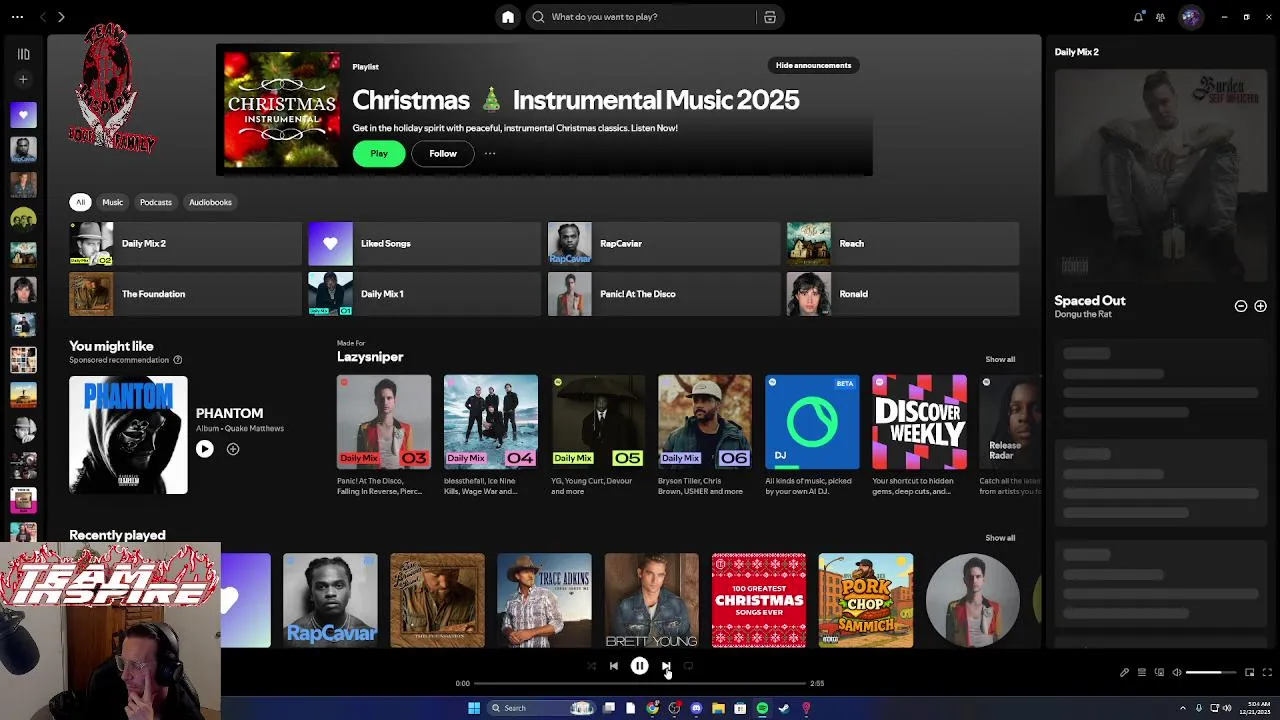Open the Create playlist plus menu

click(24, 79)
